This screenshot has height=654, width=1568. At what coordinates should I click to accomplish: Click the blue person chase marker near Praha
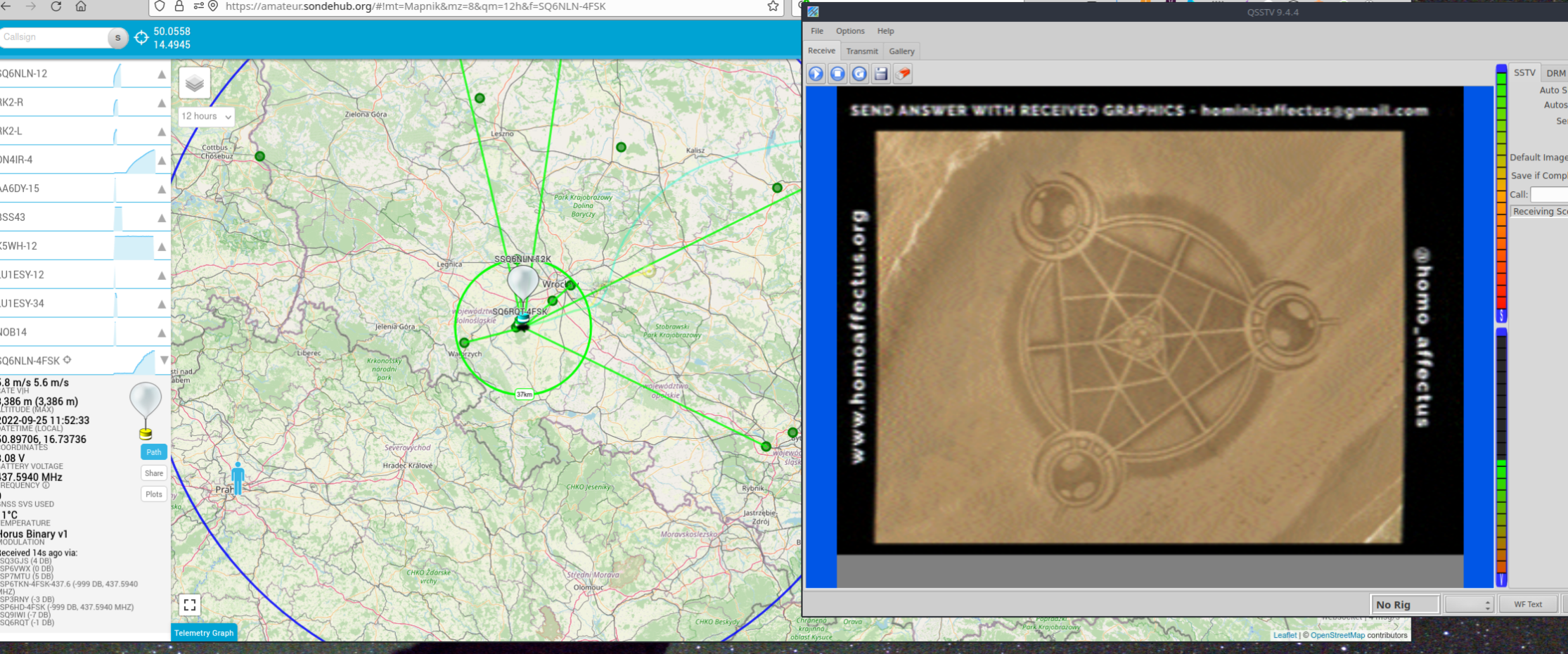pos(238,478)
